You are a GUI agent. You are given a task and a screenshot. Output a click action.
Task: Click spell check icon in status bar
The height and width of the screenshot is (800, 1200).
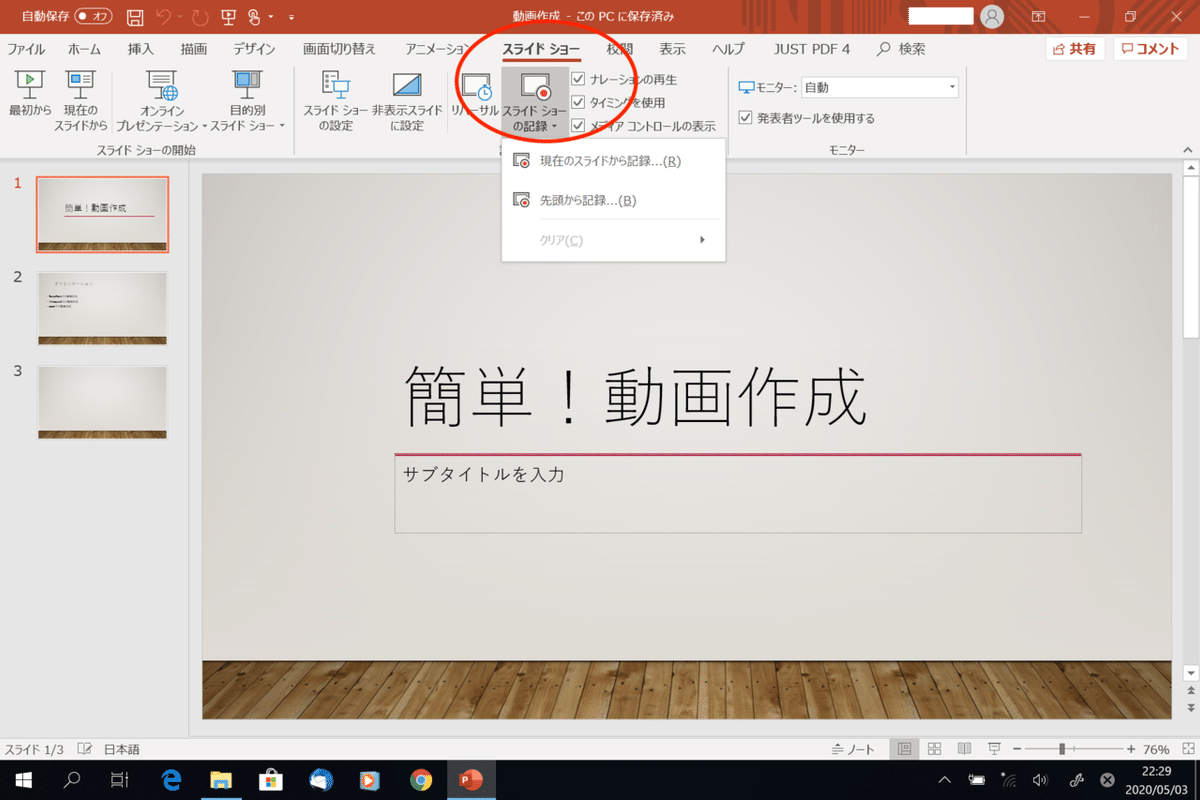click(85, 749)
